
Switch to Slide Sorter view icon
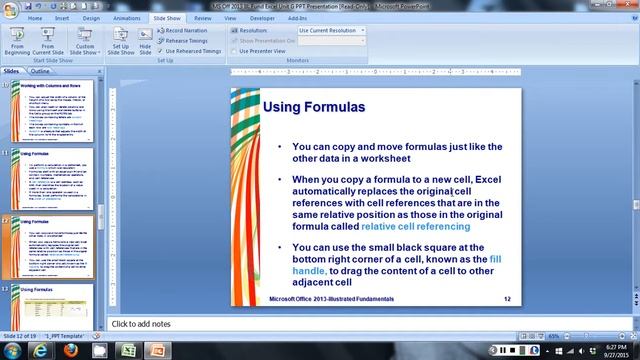tap(532, 336)
